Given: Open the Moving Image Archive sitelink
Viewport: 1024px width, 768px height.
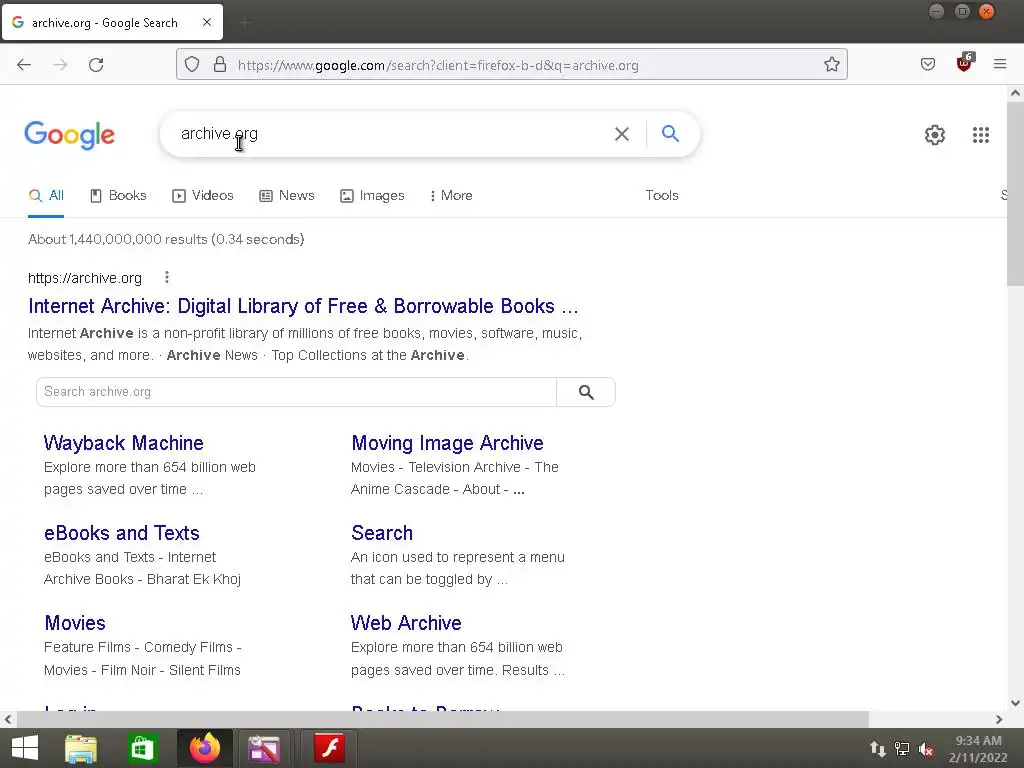Looking at the screenshot, I should tap(447, 443).
